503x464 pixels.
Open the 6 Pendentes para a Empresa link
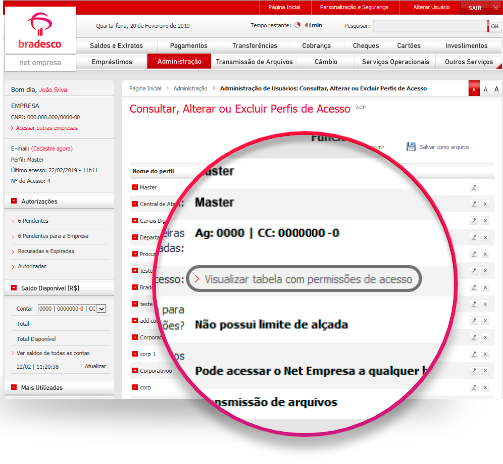(x=53, y=236)
